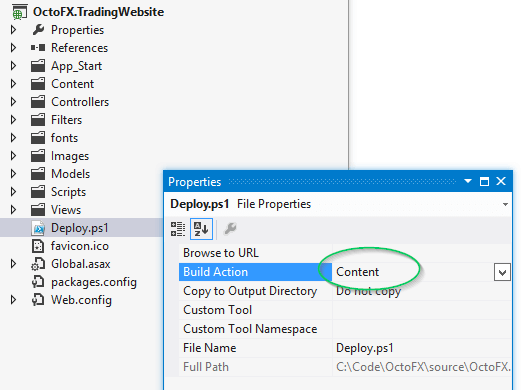
Task: Select the Deploy.ps1 PowerShell file icon
Action: click(x=38, y=228)
